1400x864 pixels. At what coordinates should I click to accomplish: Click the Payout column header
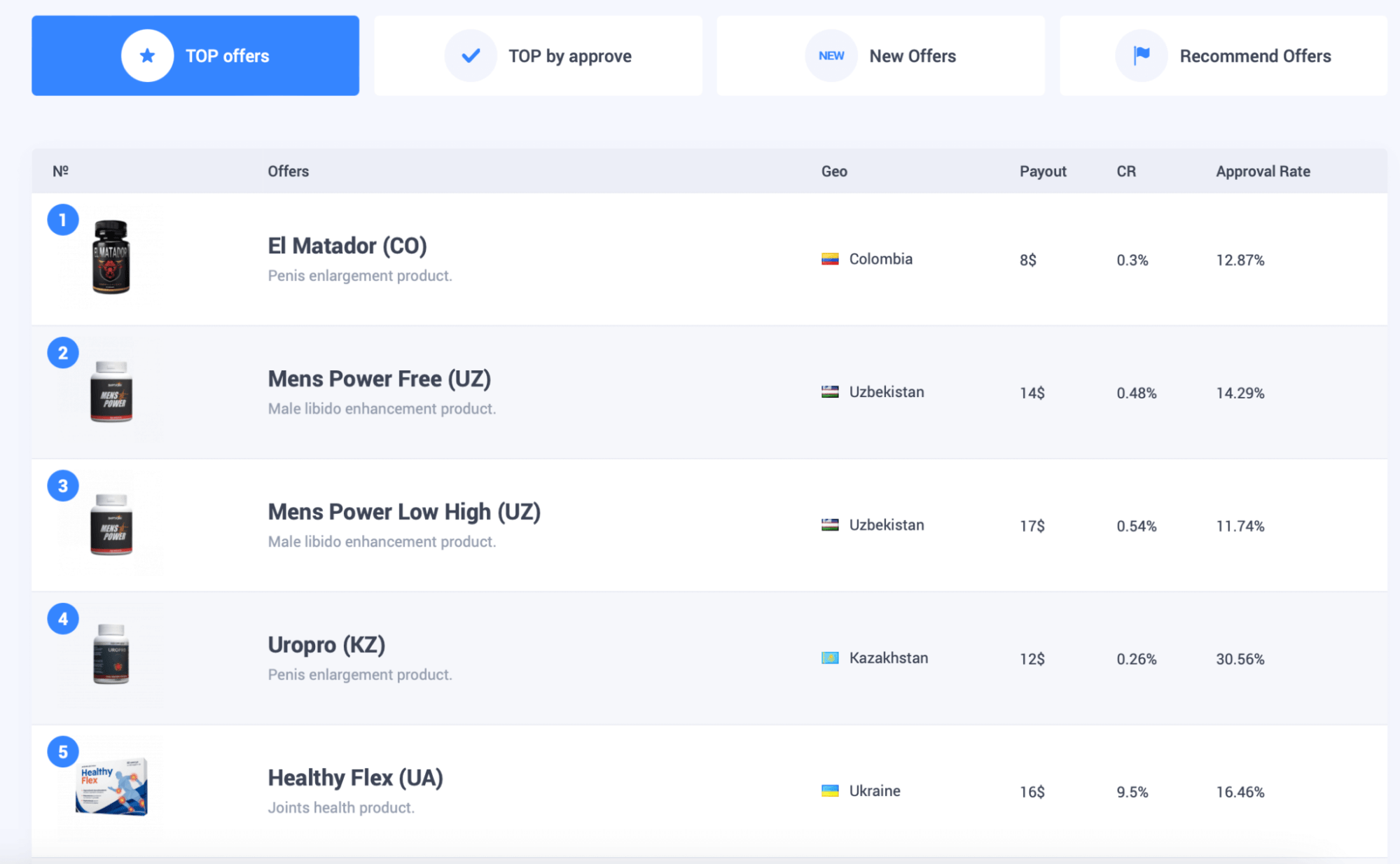point(1042,172)
